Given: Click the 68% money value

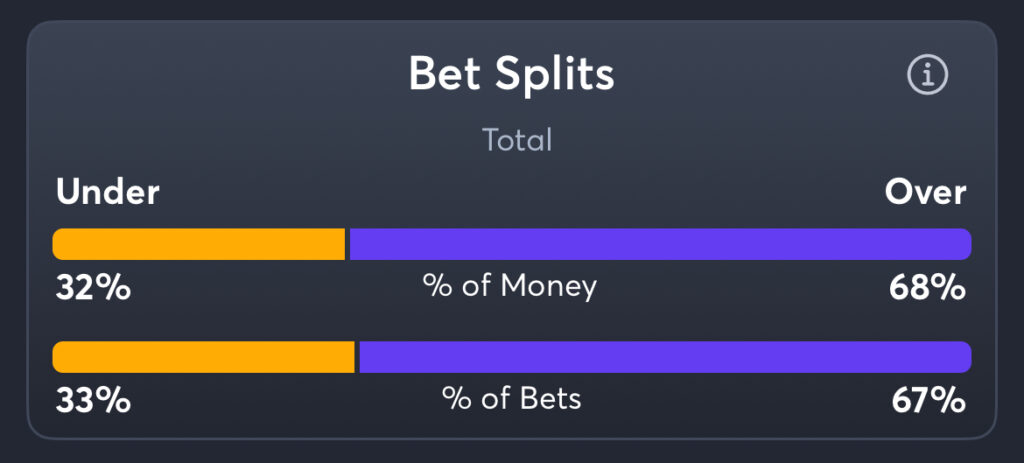Looking at the screenshot, I should coord(927,288).
